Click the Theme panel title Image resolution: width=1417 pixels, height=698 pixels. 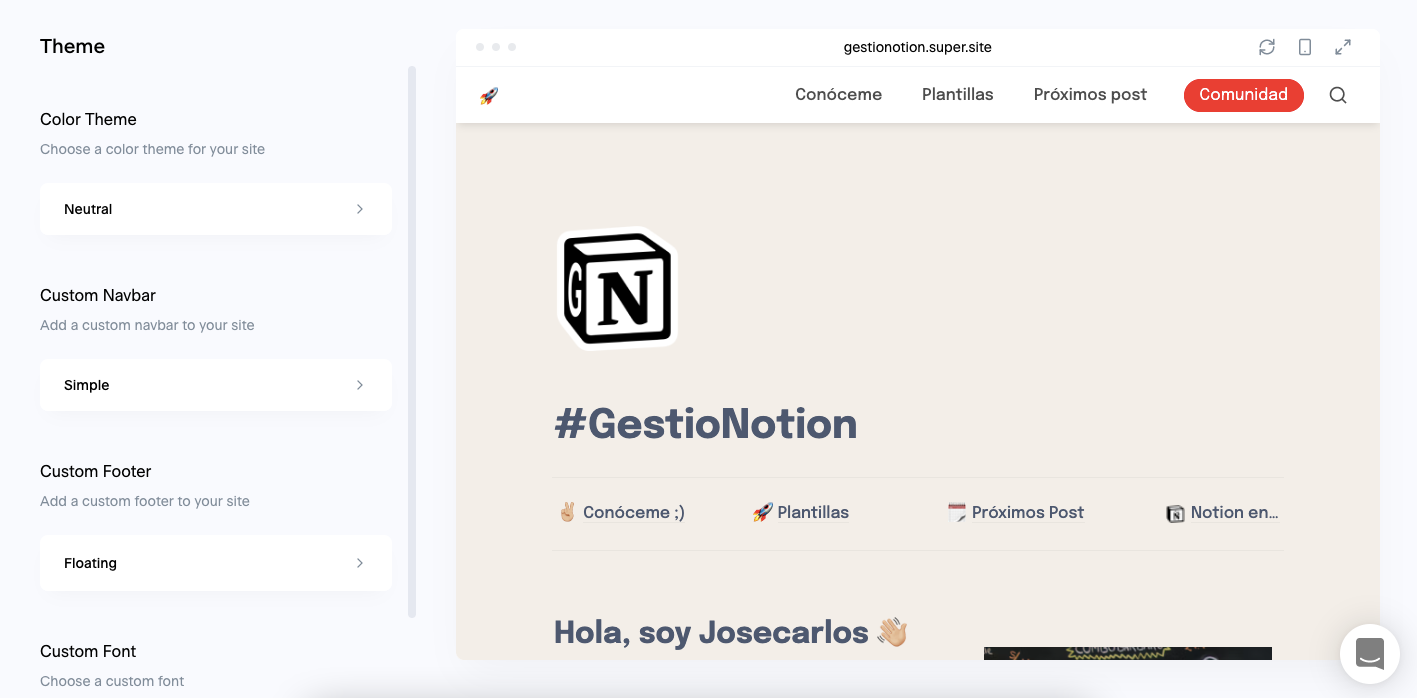(x=72, y=46)
